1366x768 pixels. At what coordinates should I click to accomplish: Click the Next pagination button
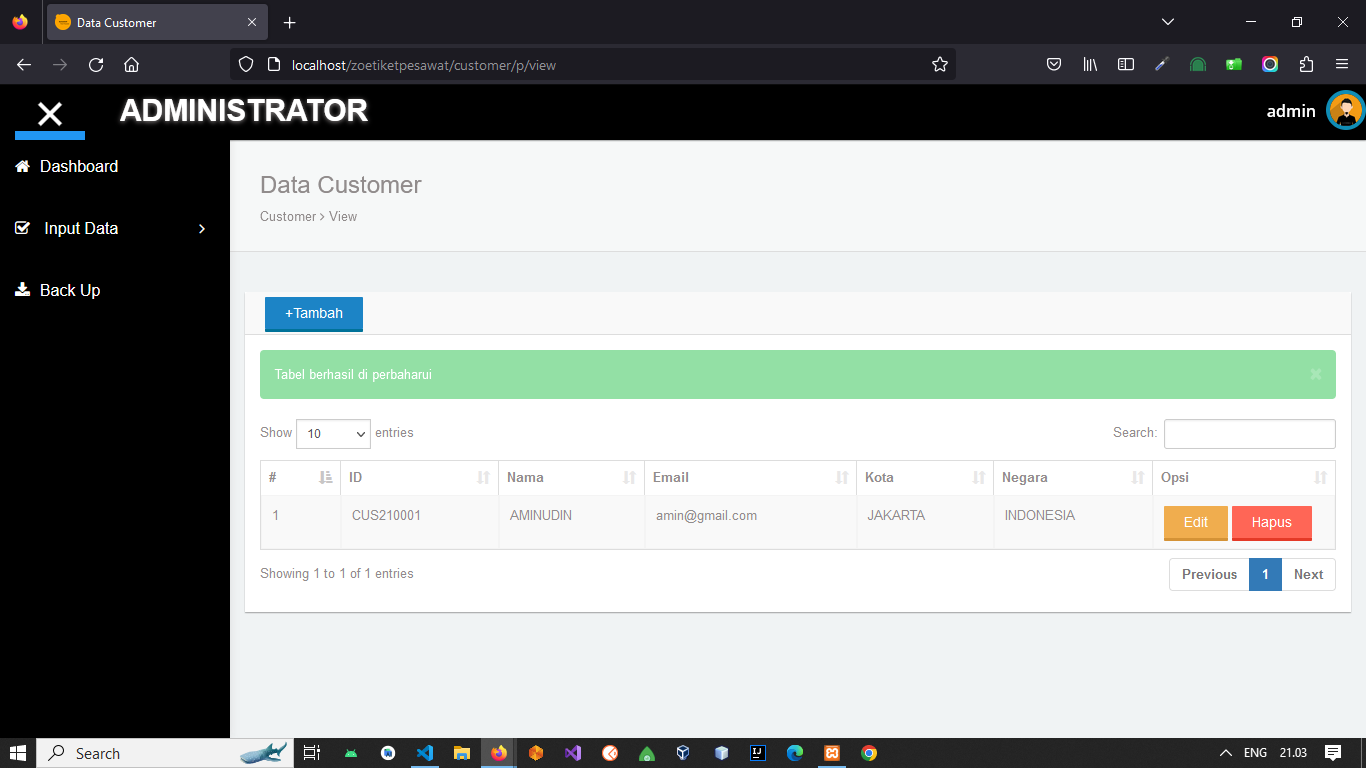1308,575
